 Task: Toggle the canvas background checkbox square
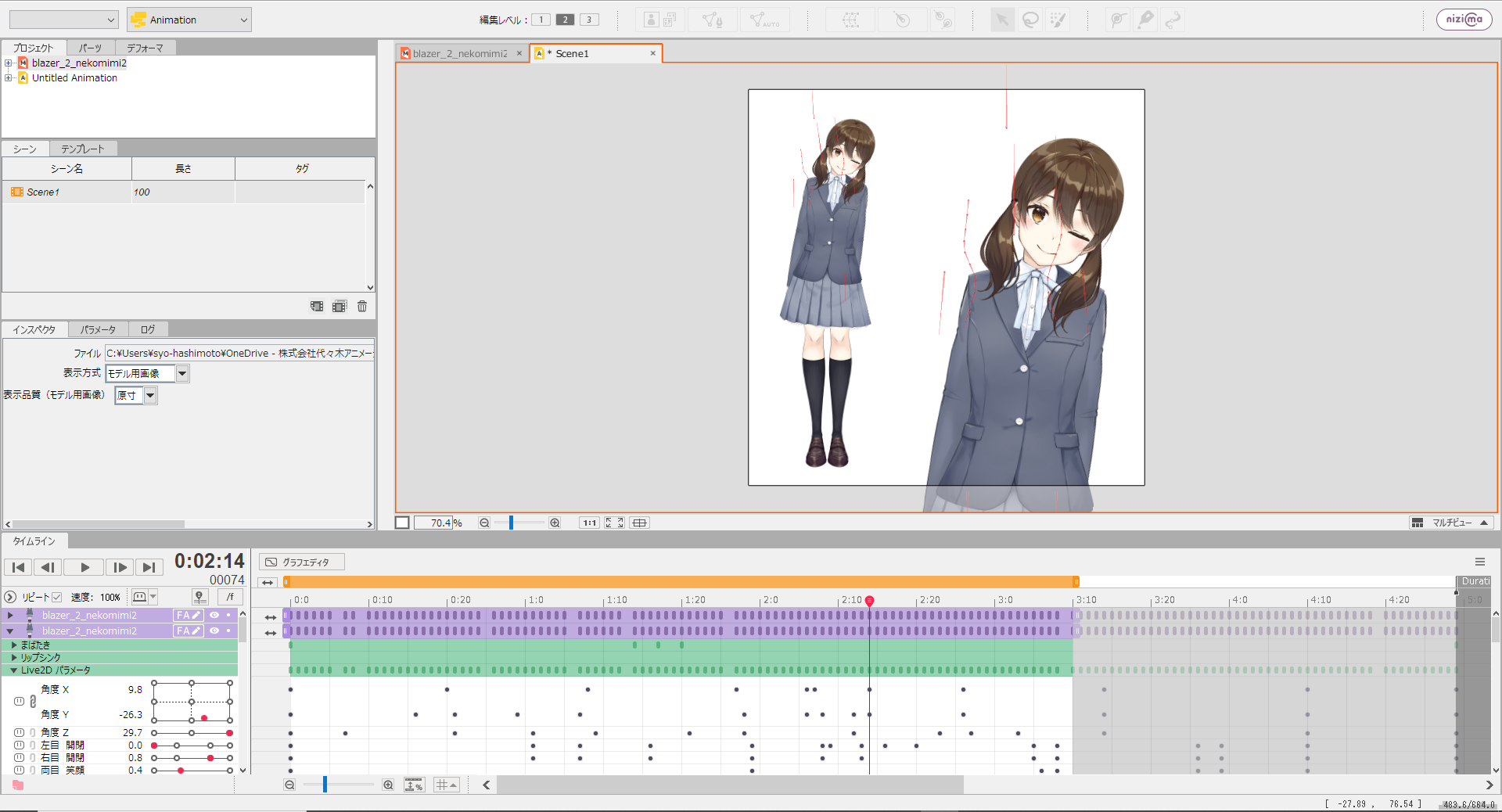point(402,523)
